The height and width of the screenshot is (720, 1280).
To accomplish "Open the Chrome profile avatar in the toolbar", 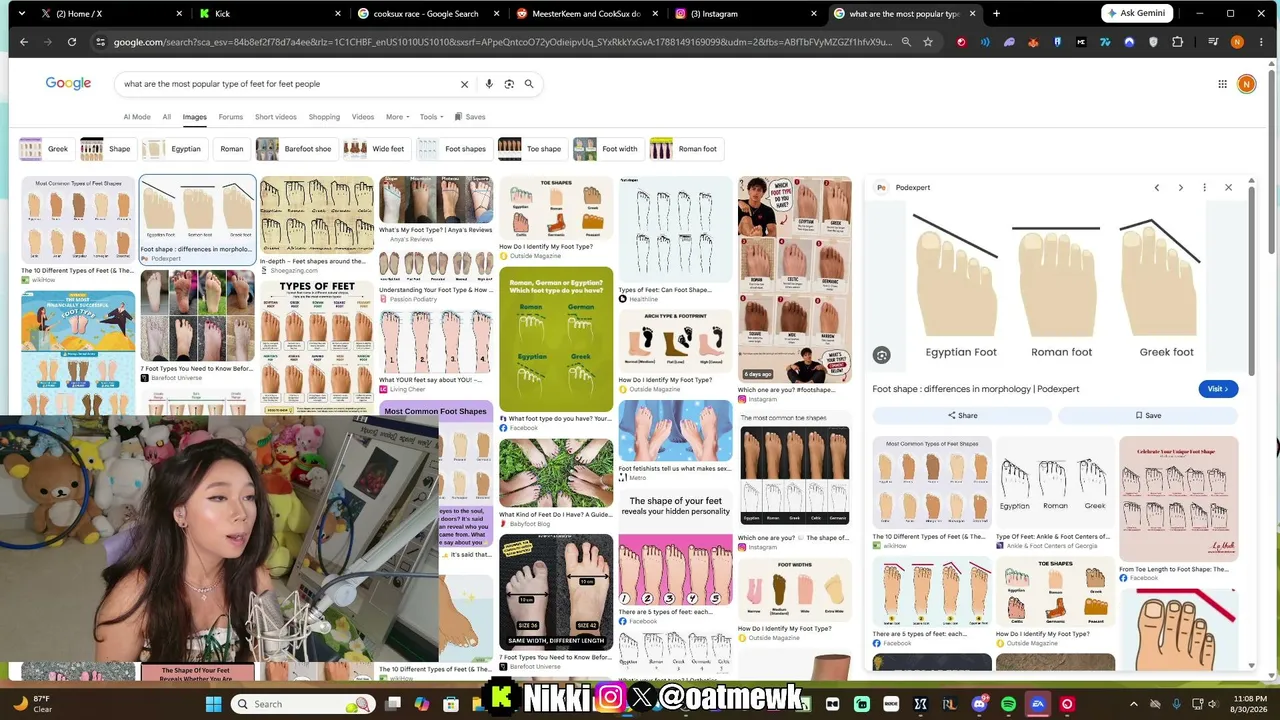I will pos(1237,42).
